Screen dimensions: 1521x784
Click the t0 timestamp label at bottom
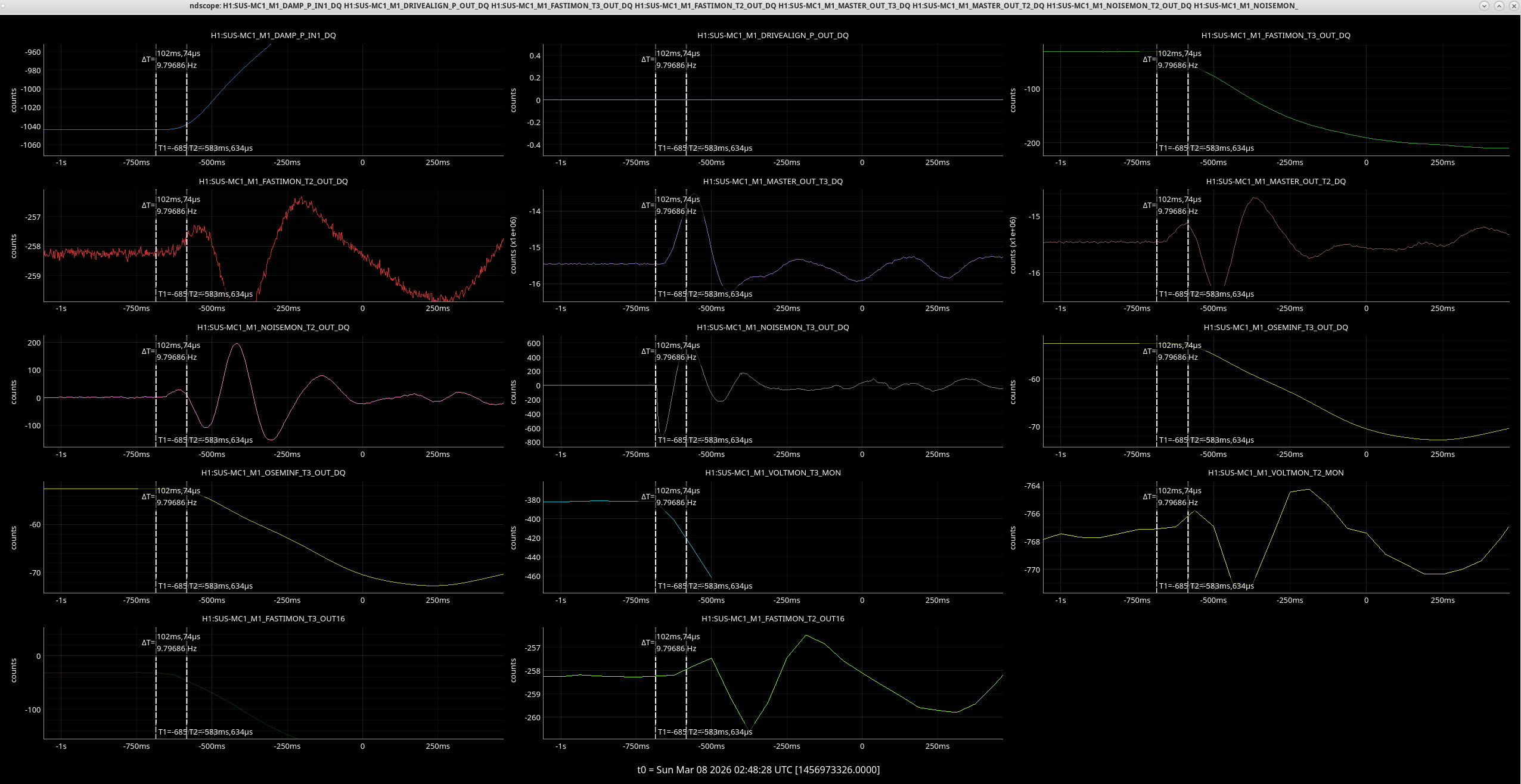coord(758,770)
